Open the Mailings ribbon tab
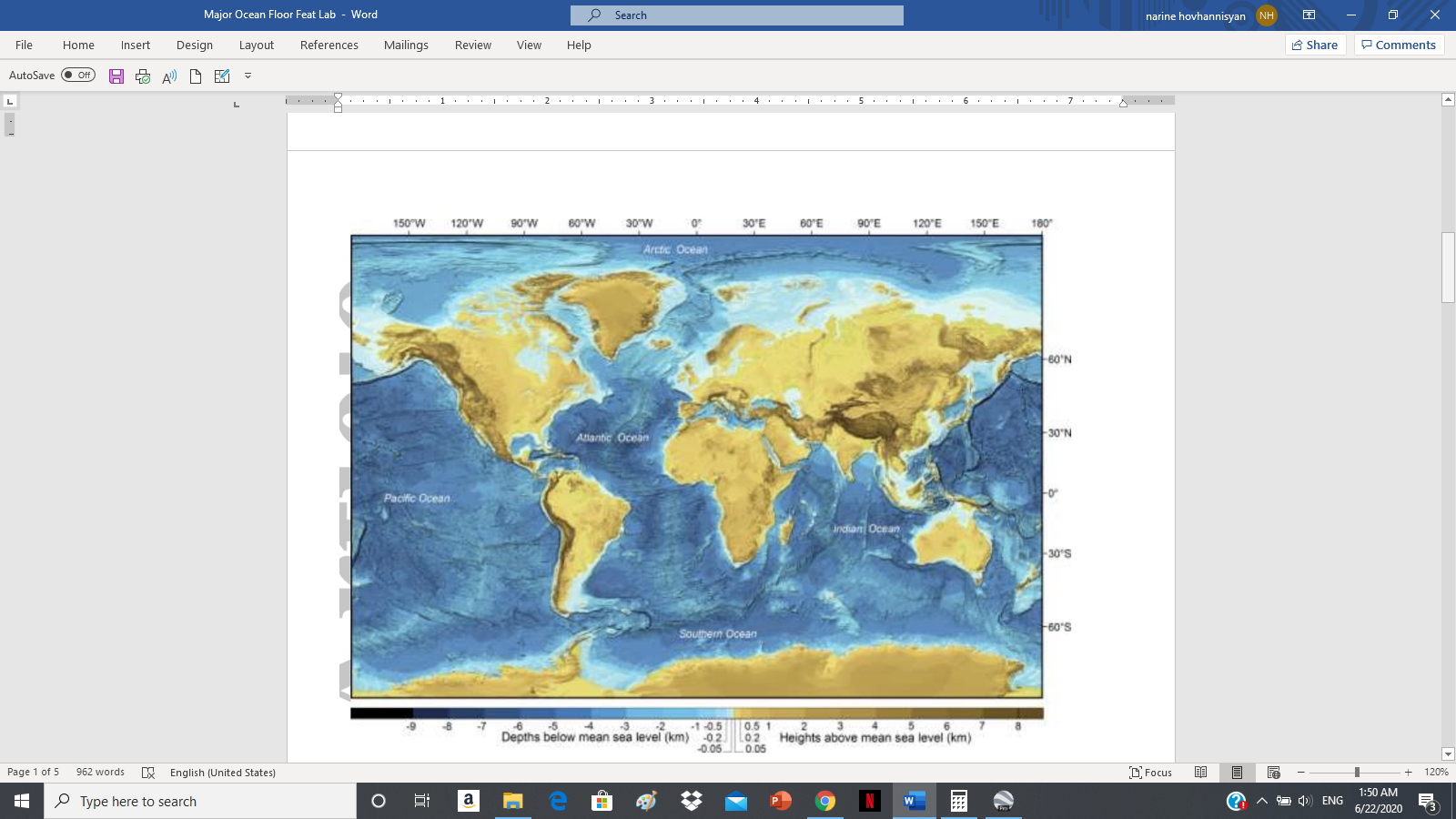The width and height of the screenshot is (1456, 819). pyautogui.click(x=406, y=45)
